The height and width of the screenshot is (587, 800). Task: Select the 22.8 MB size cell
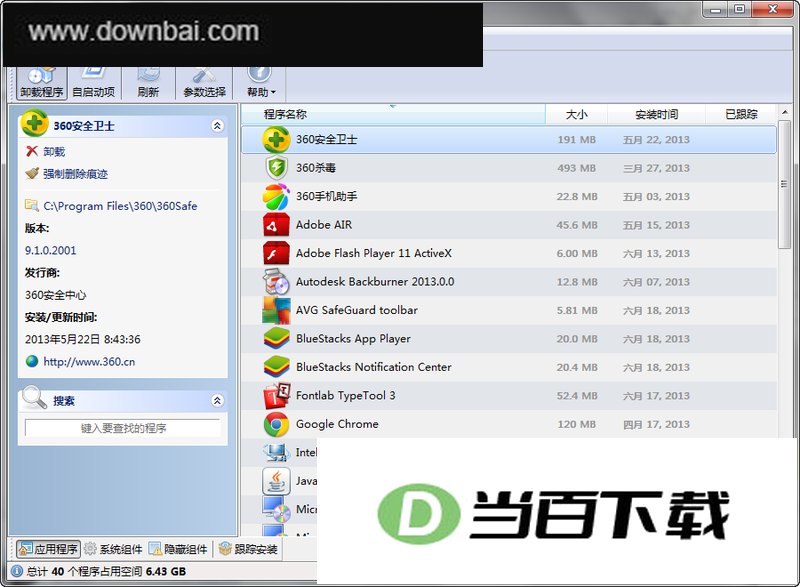(577, 197)
